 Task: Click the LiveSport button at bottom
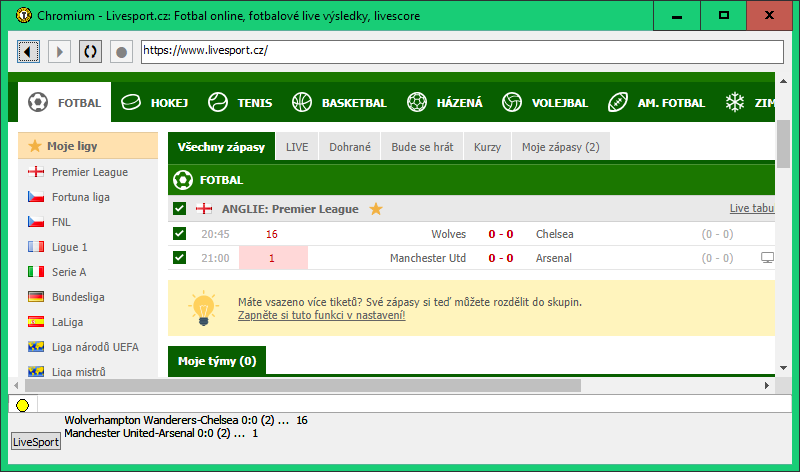tap(36, 442)
